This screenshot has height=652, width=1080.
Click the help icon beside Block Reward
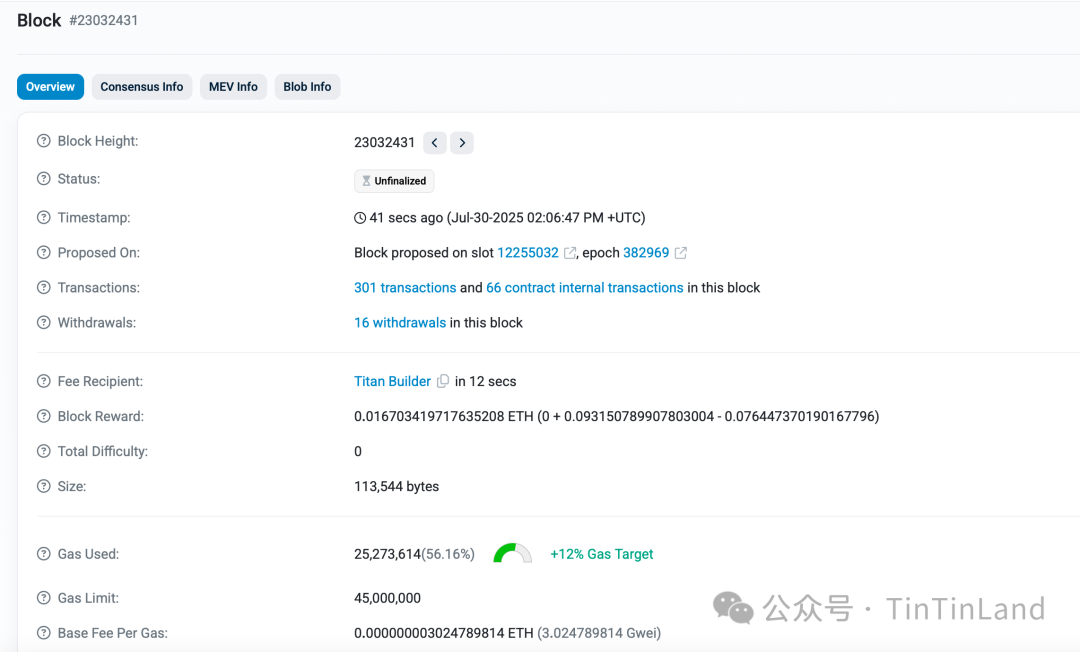pos(43,417)
